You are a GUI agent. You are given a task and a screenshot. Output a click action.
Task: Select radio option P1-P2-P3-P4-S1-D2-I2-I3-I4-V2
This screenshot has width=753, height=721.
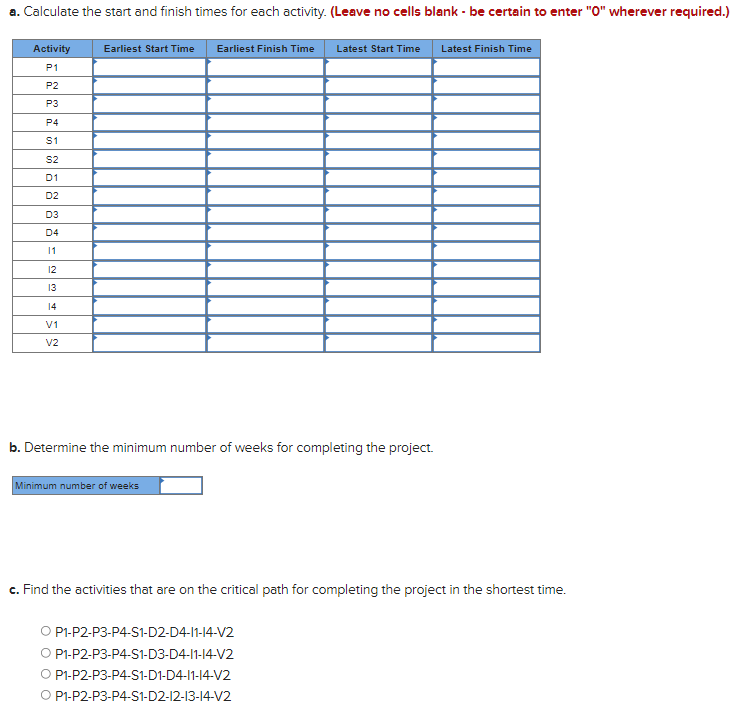coord(46,695)
